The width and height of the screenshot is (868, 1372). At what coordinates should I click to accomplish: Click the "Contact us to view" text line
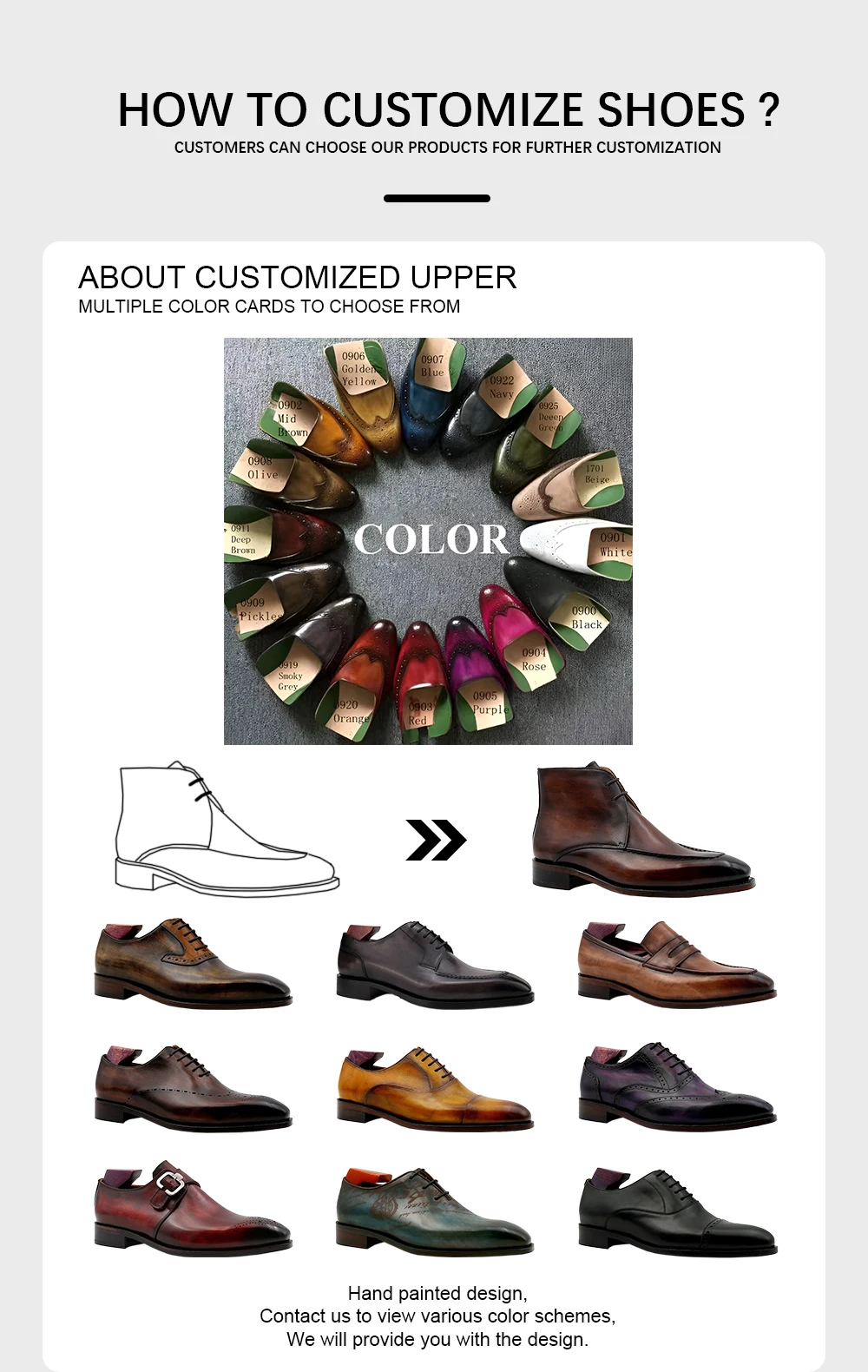(437, 1316)
